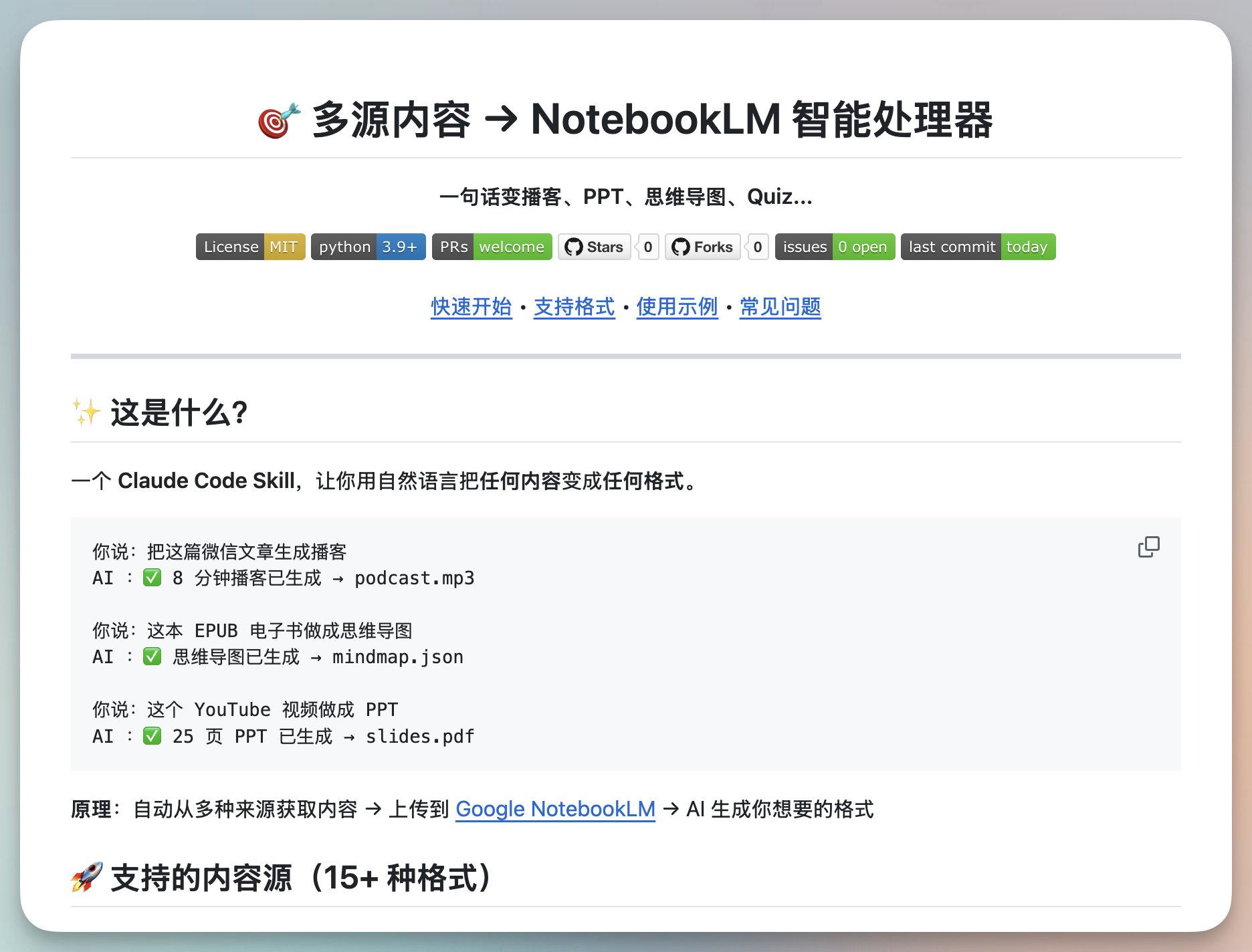Image resolution: width=1252 pixels, height=952 pixels.
Task: Click the text podcast.mp3
Action: point(415,578)
